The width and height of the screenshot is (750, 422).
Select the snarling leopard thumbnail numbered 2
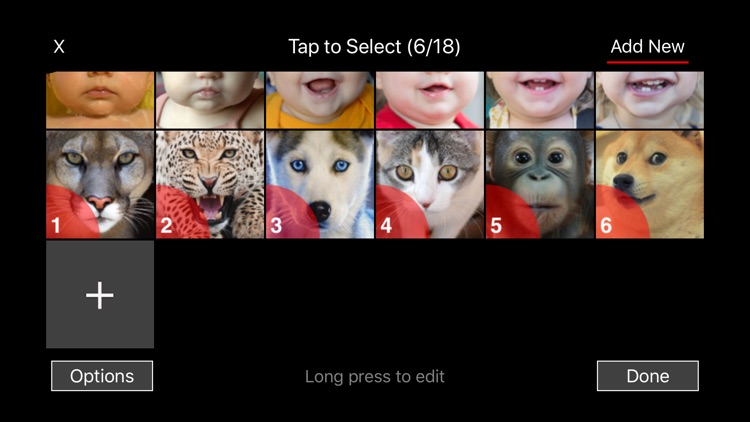(210, 185)
